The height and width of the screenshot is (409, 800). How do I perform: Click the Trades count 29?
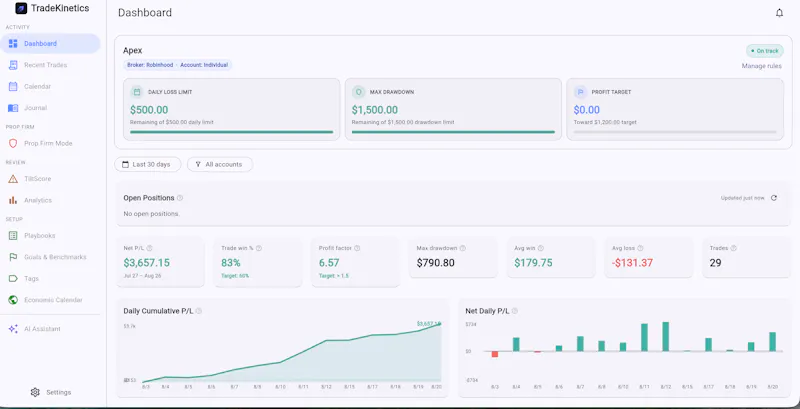click(x=715, y=263)
